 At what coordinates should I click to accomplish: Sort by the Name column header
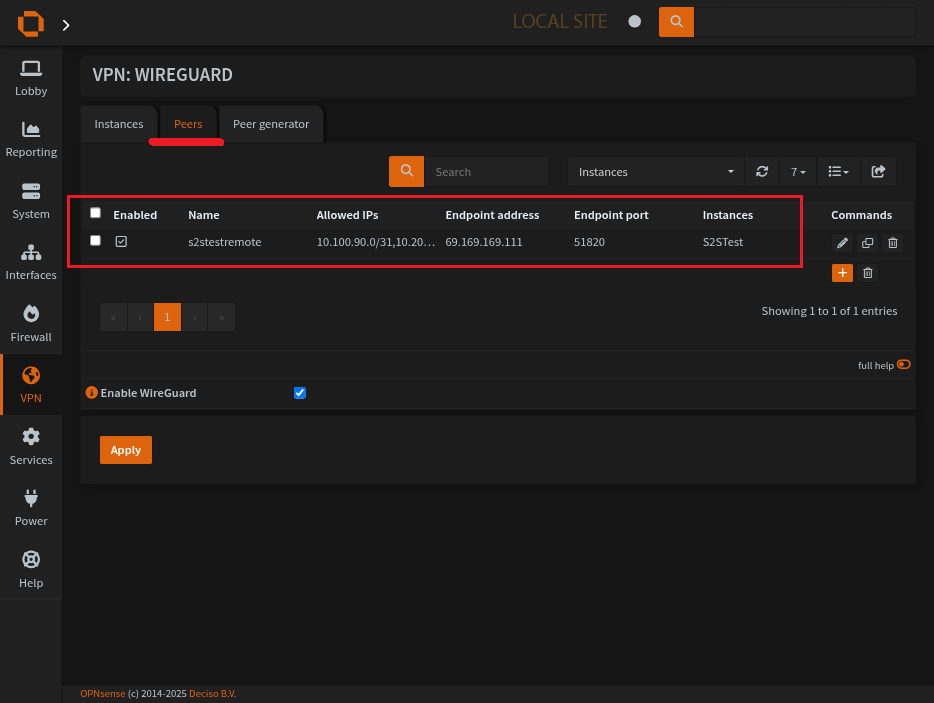[204, 215]
